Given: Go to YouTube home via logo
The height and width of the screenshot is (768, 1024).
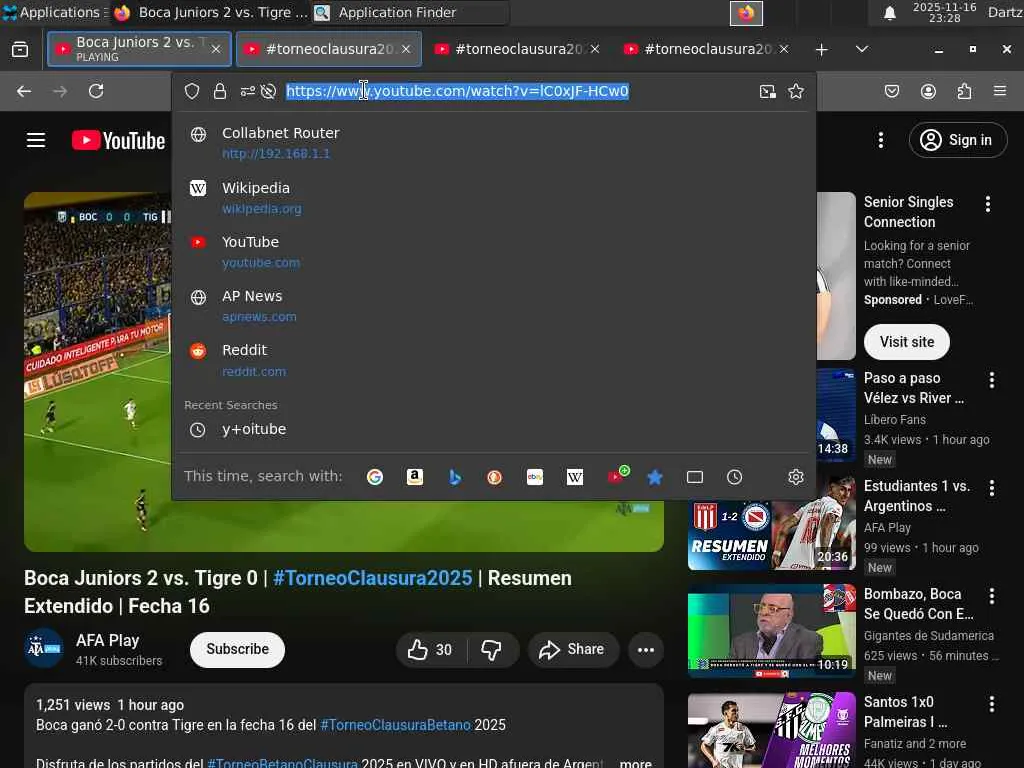Looking at the screenshot, I should pos(118,140).
